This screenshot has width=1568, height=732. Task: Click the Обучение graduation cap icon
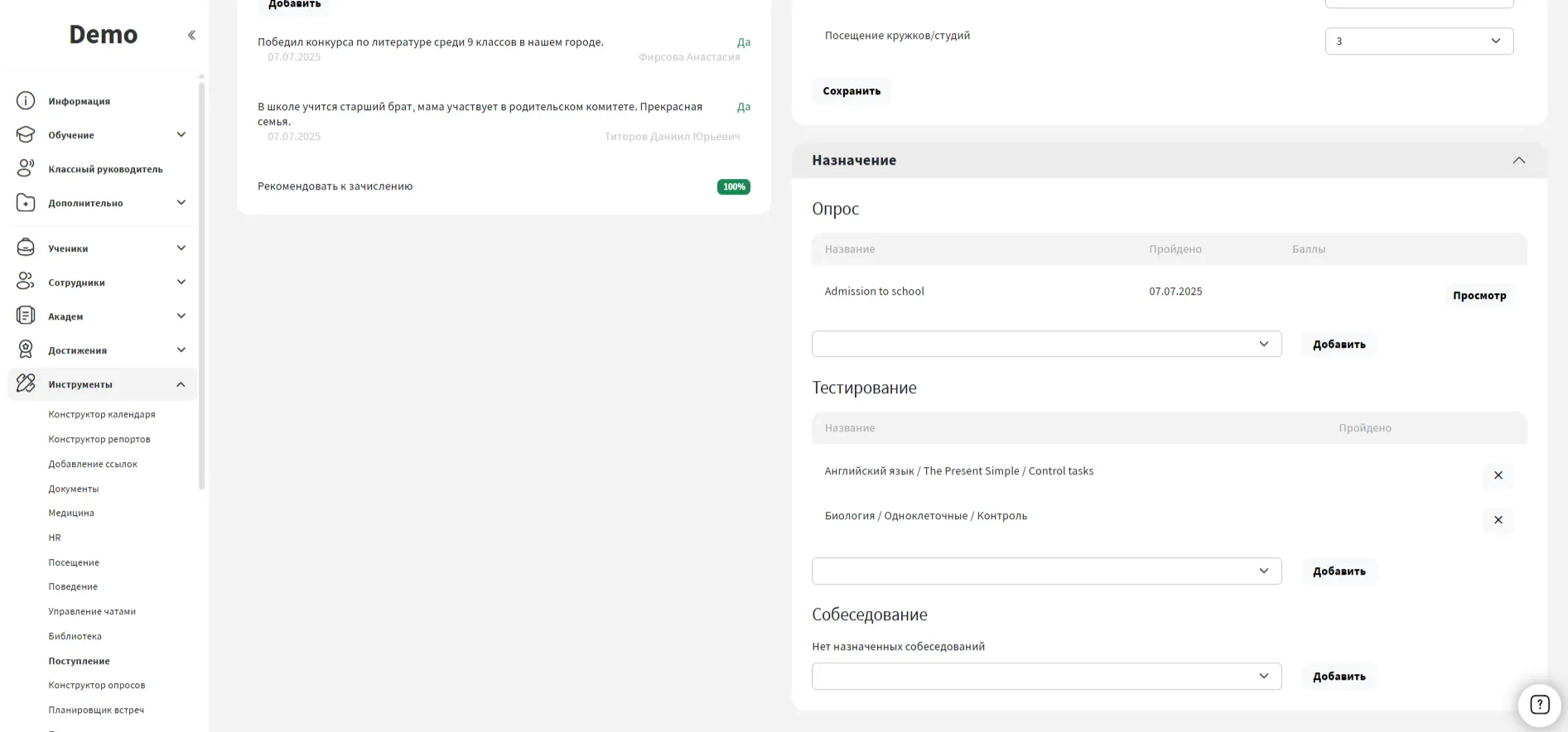pyautogui.click(x=26, y=135)
